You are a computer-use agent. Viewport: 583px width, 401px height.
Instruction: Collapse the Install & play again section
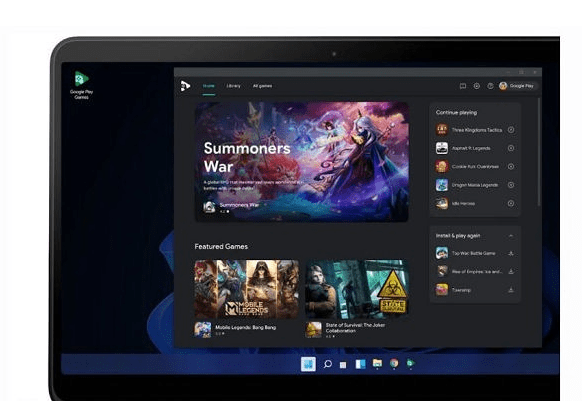click(511, 236)
